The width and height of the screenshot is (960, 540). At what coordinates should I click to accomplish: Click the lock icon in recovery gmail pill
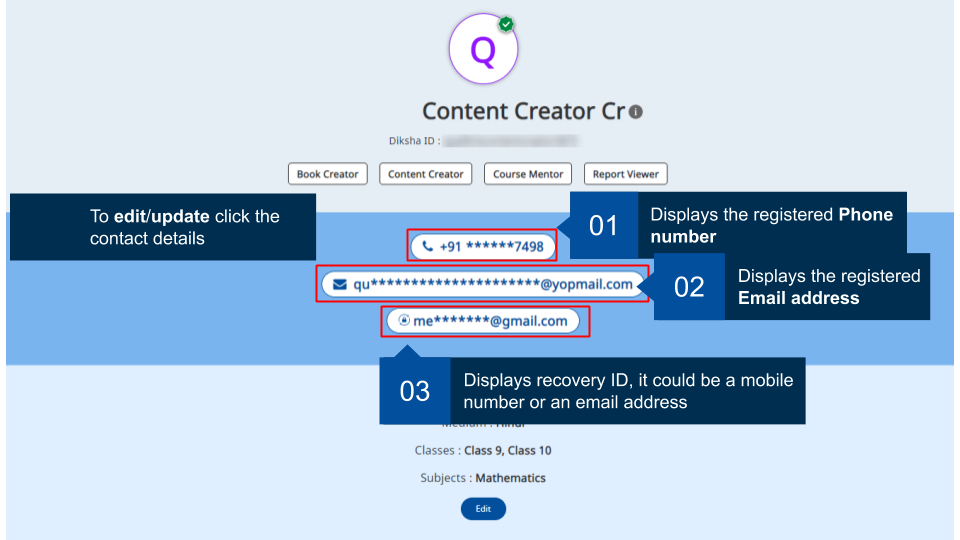point(403,321)
